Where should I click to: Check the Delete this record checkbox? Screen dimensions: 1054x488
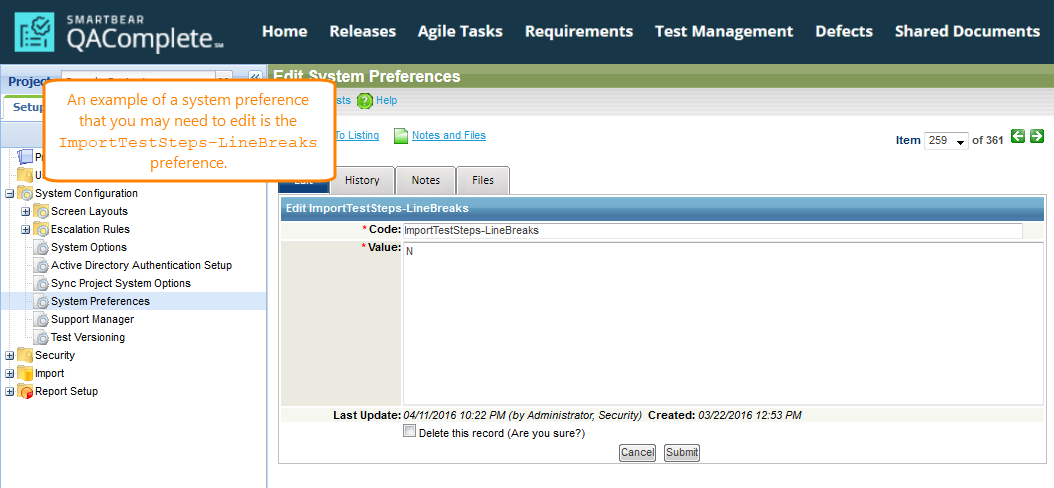[x=409, y=432]
